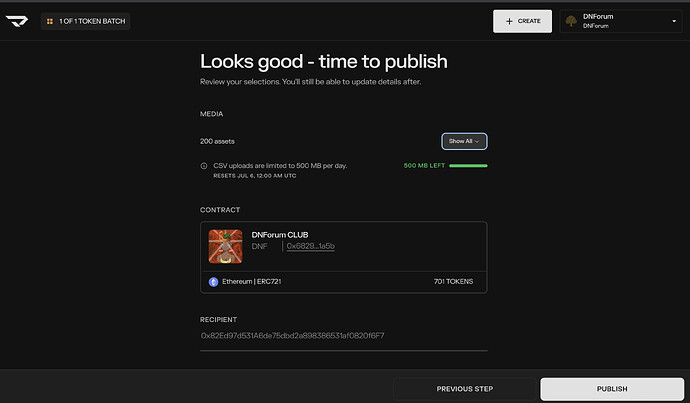Click the 500 MB LEFT text
Viewport: 690px width, 403px height.
tap(424, 166)
